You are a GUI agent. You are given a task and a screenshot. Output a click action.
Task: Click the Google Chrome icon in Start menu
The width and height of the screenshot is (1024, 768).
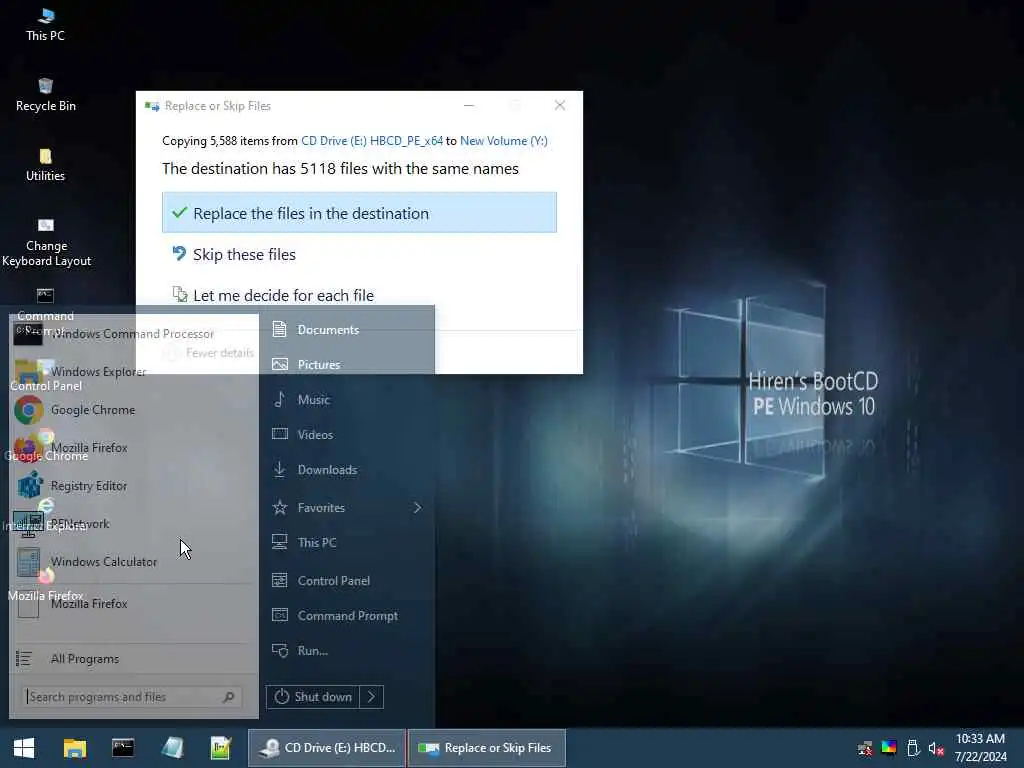tap(28, 410)
